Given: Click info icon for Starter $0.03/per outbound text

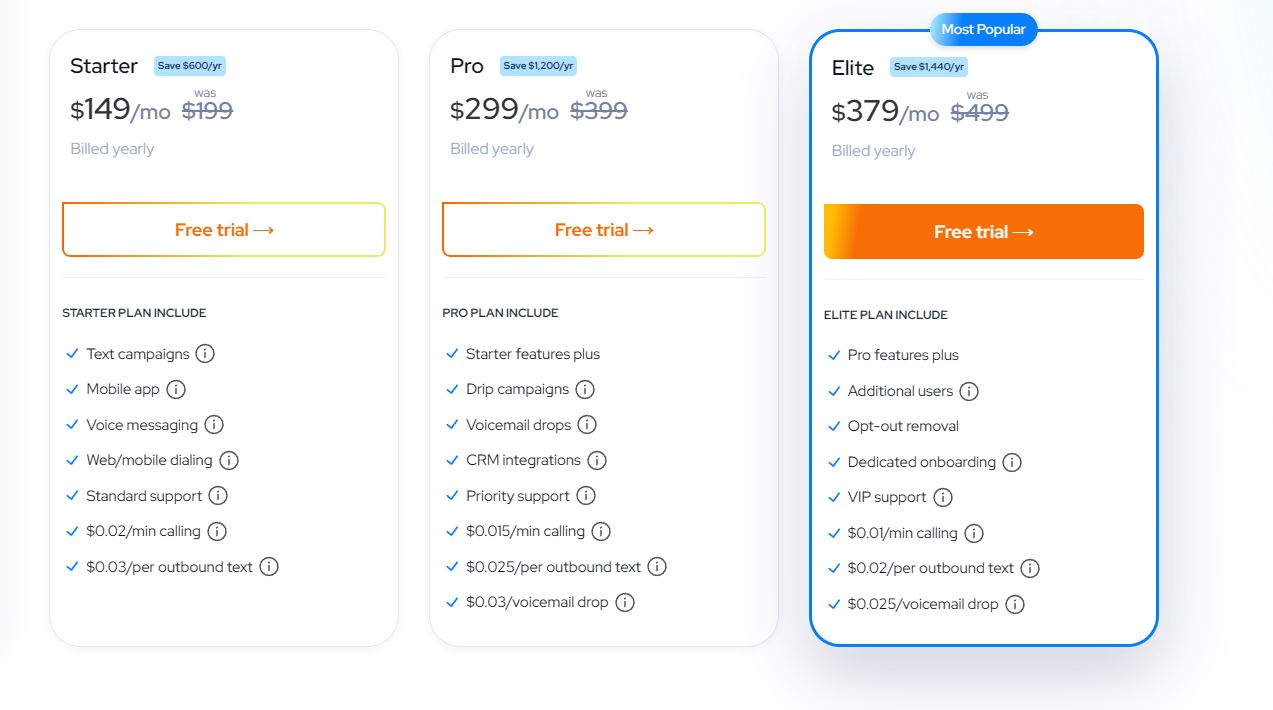Looking at the screenshot, I should point(269,567).
